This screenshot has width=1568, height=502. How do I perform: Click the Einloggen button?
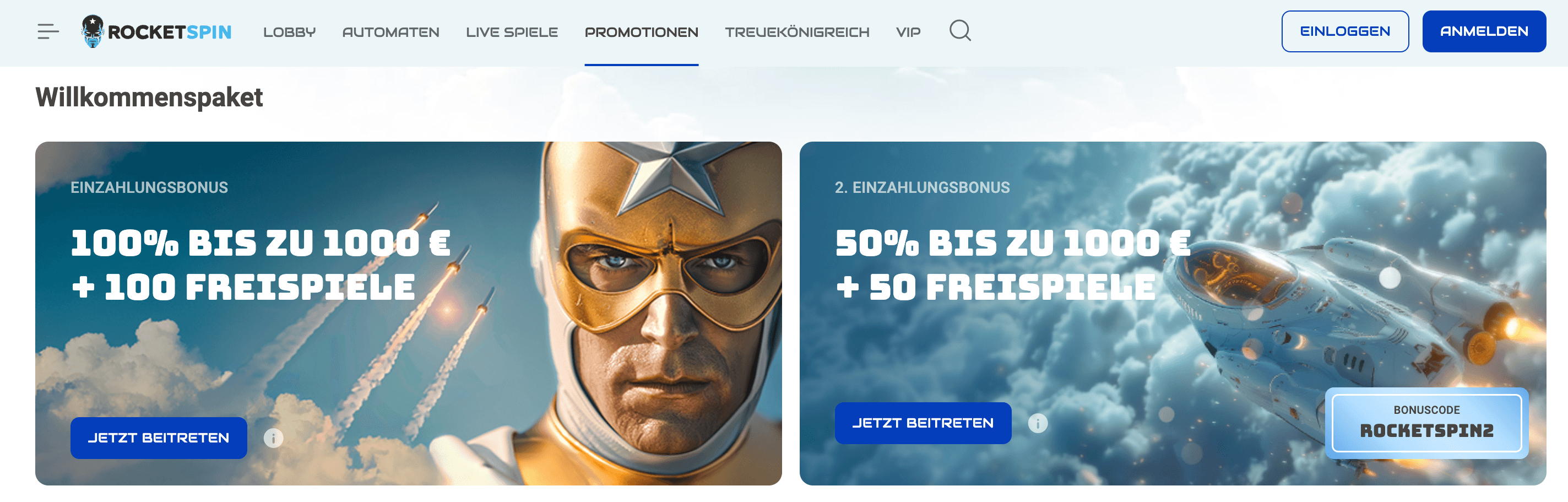pyautogui.click(x=1344, y=31)
